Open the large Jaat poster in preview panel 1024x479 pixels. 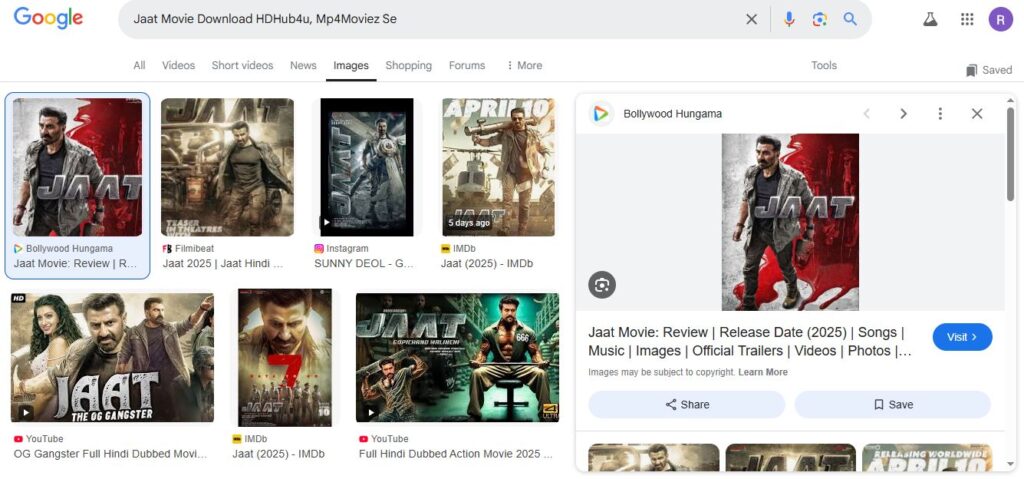click(790, 222)
